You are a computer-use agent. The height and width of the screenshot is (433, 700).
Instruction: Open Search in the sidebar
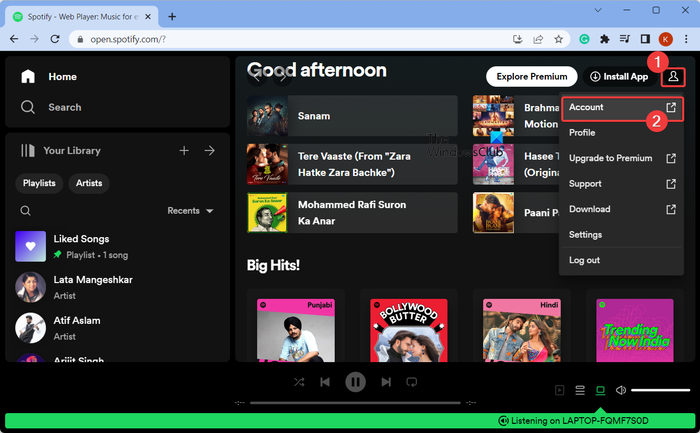pyautogui.click(x=51, y=107)
